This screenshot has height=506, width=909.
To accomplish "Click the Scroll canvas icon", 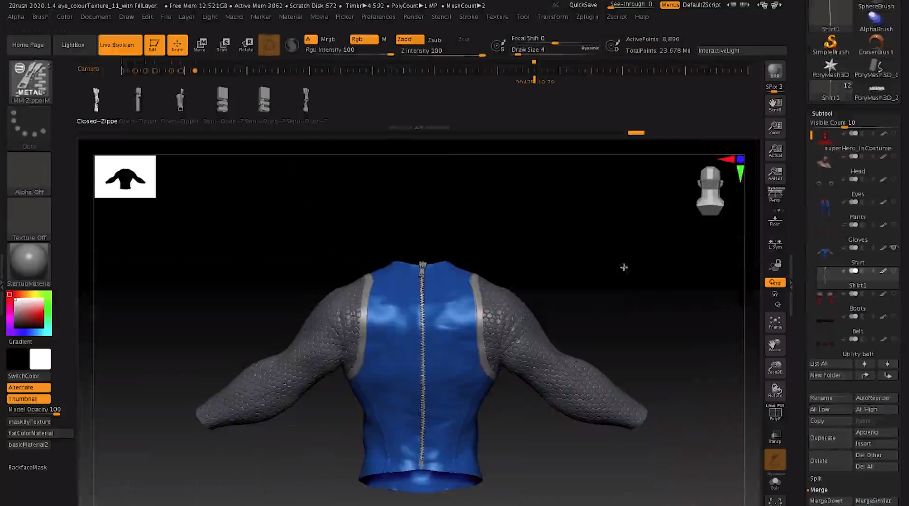I will [x=775, y=105].
